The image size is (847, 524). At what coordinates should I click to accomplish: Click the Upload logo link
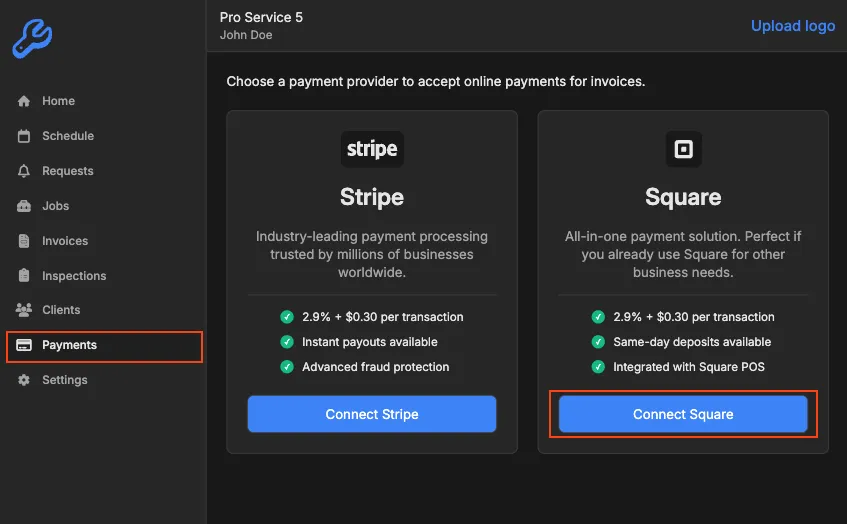coord(793,26)
